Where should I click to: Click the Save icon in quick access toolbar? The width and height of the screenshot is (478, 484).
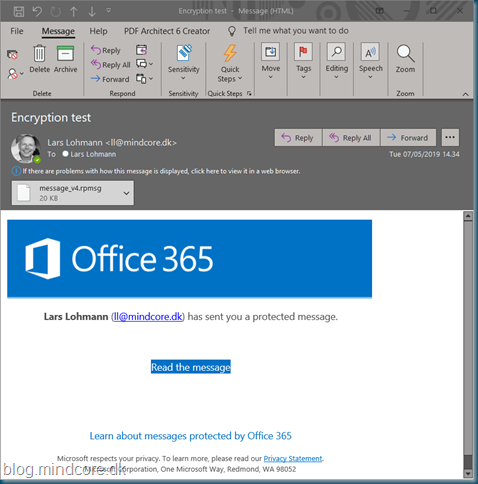(19, 12)
